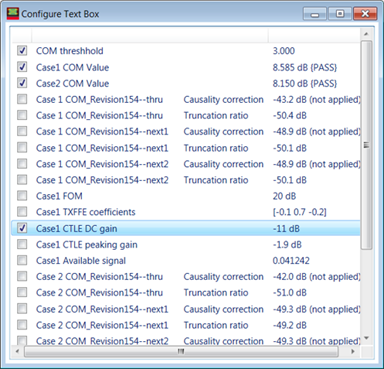Check Case 2 thru Causality correction checkbox

pyautogui.click(x=22, y=276)
